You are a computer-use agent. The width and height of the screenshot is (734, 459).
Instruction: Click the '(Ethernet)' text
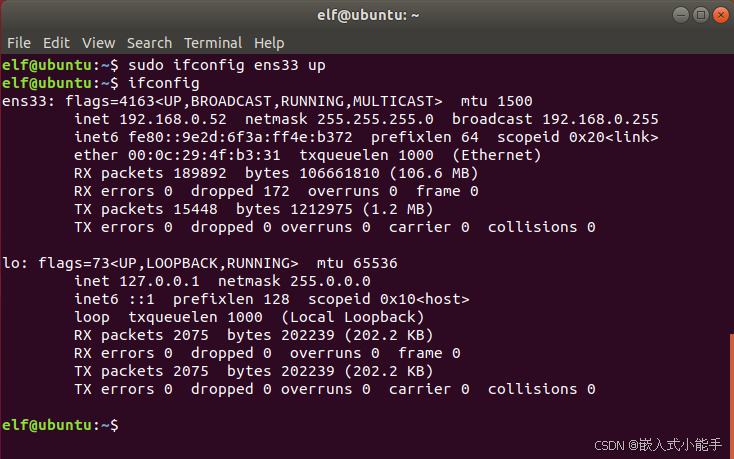coord(497,155)
